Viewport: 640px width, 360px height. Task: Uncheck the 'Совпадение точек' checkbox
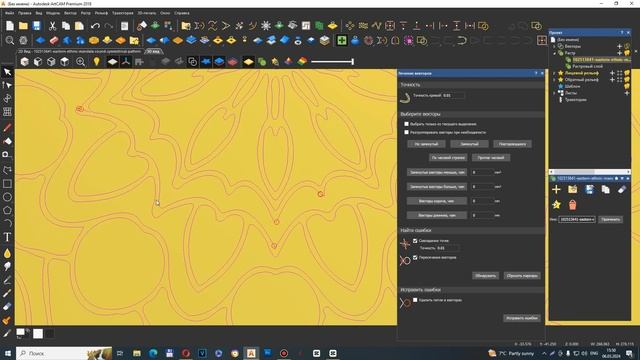pos(415,241)
